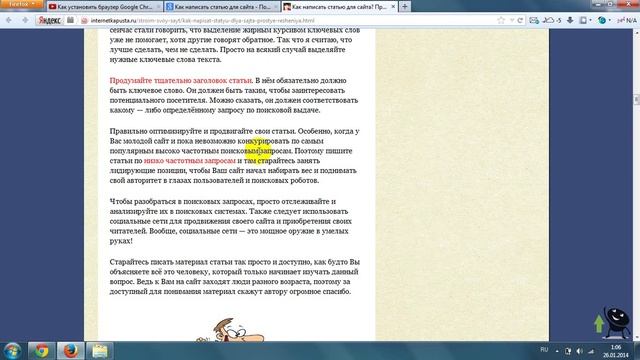Screen dimensions: 640x360
Task: Open the mail envelope toolbar icon
Action: click(x=533, y=20)
